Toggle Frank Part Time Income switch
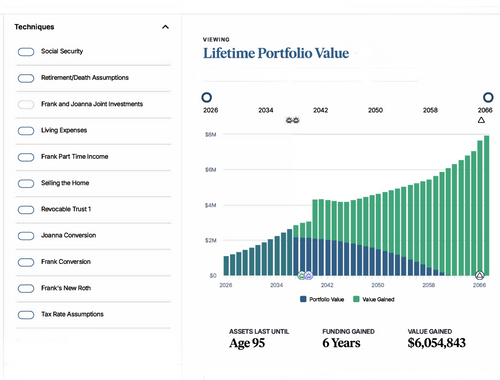 (26, 157)
